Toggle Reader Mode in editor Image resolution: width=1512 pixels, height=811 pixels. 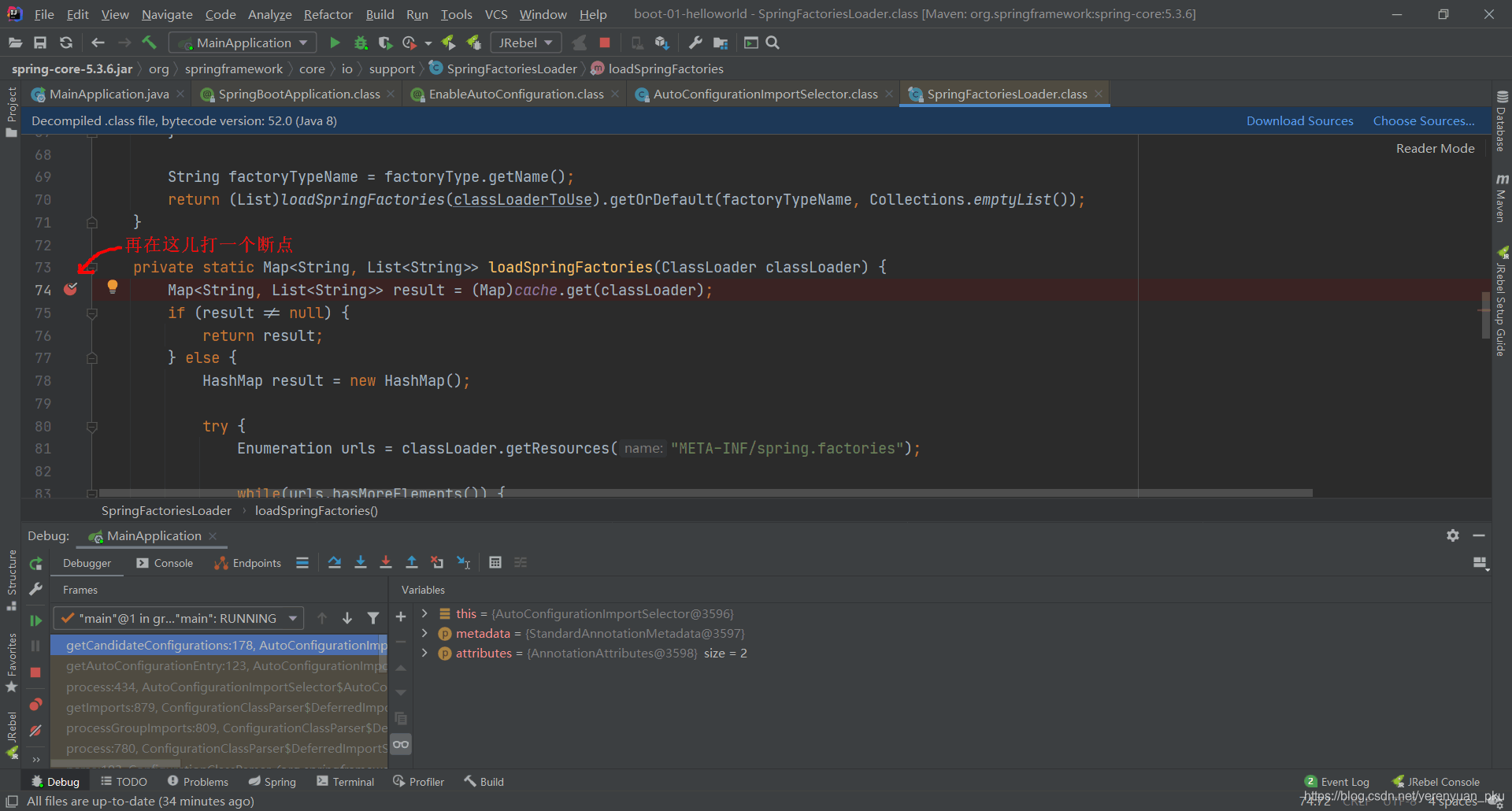coord(1435,148)
